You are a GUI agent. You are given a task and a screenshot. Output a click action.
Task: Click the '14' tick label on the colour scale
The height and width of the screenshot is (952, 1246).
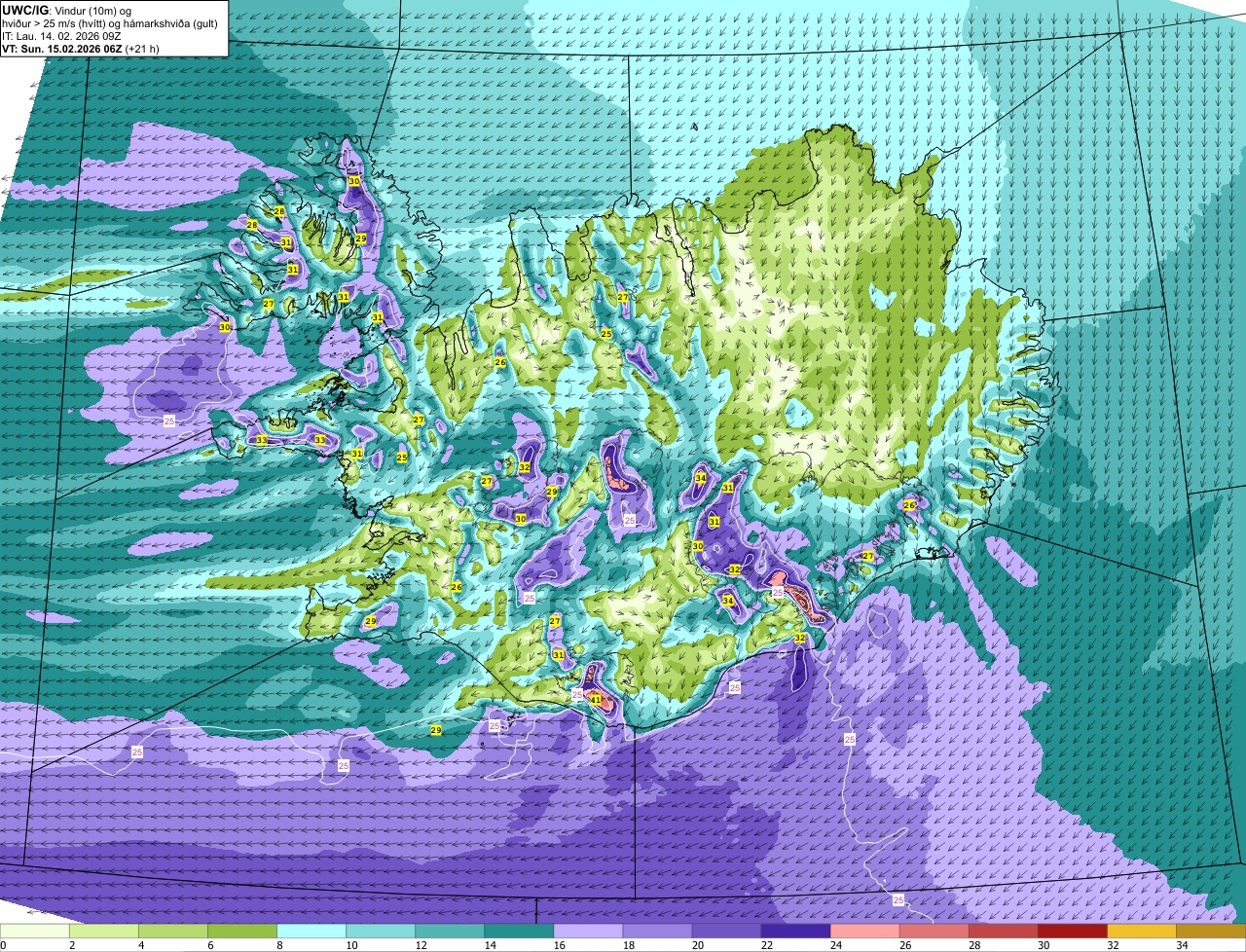click(x=490, y=945)
